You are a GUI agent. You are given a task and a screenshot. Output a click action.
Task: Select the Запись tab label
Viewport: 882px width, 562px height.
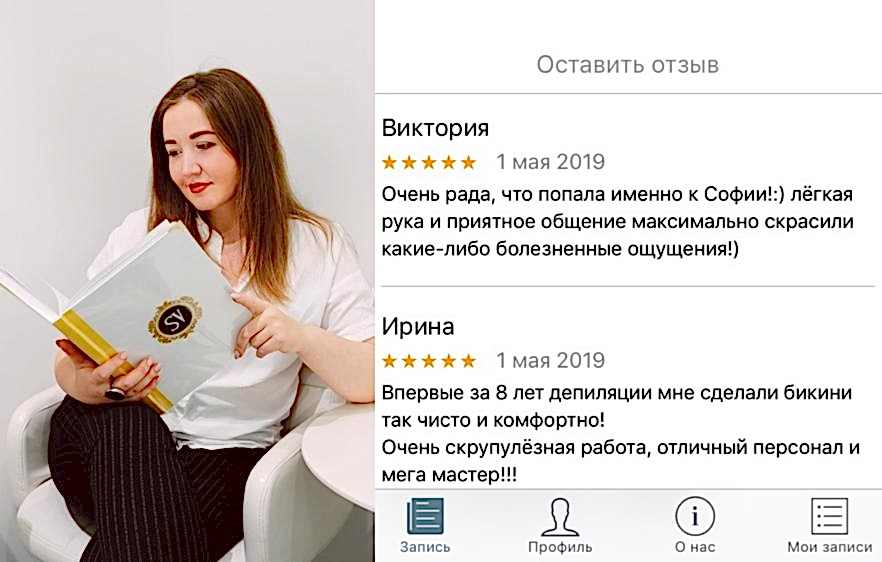(425, 547)
